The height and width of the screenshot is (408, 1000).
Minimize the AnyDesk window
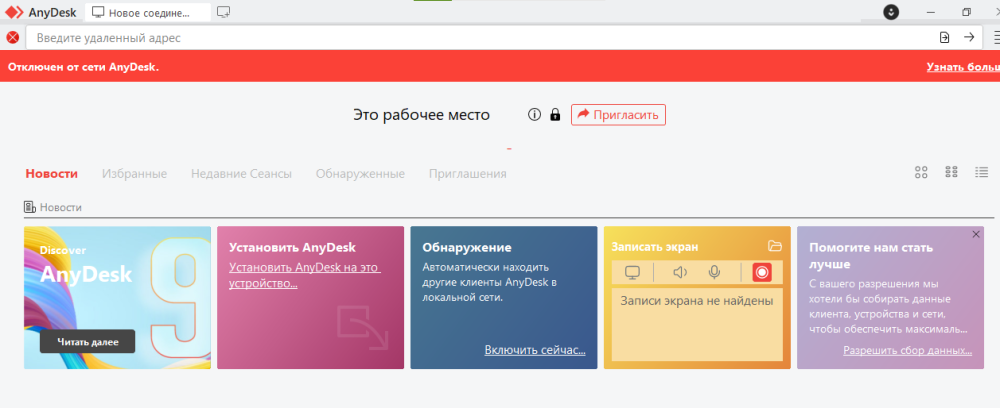(x=932, y=12)
